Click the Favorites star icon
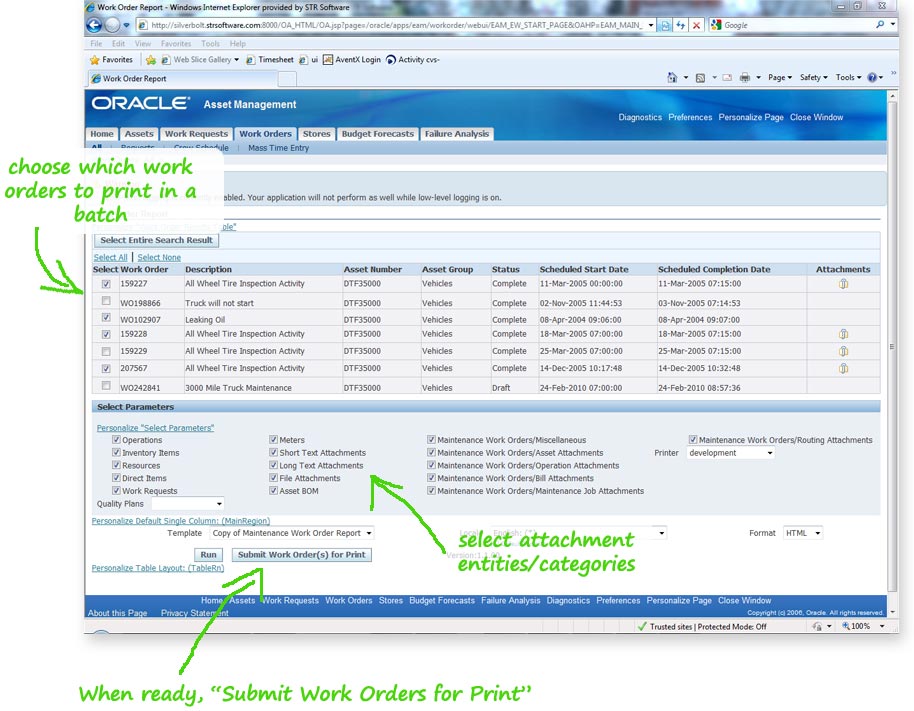The image size is (914, 711). (94, 59)
